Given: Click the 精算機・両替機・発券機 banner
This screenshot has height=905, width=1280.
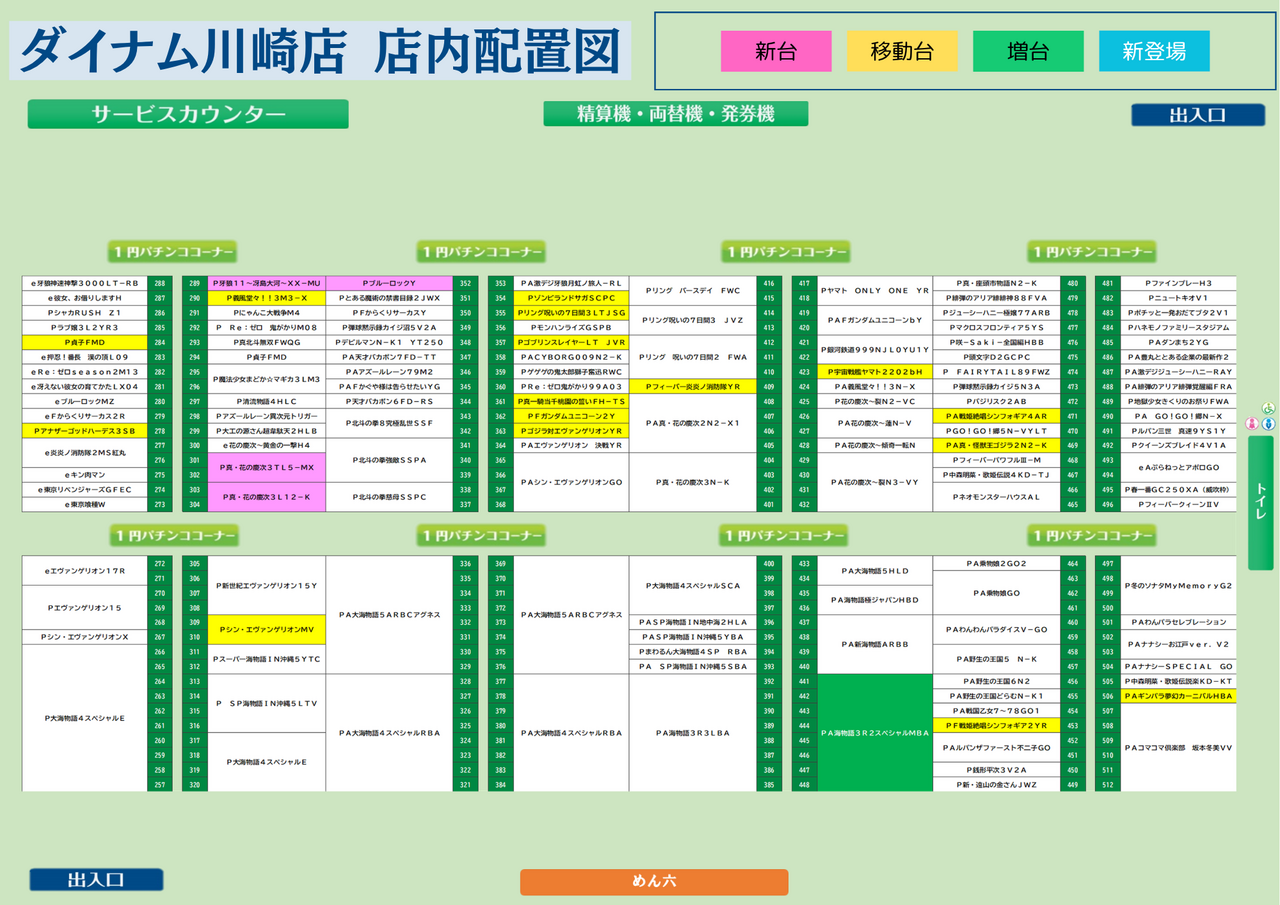Looking at the screenshot, I should coord(676,114).
